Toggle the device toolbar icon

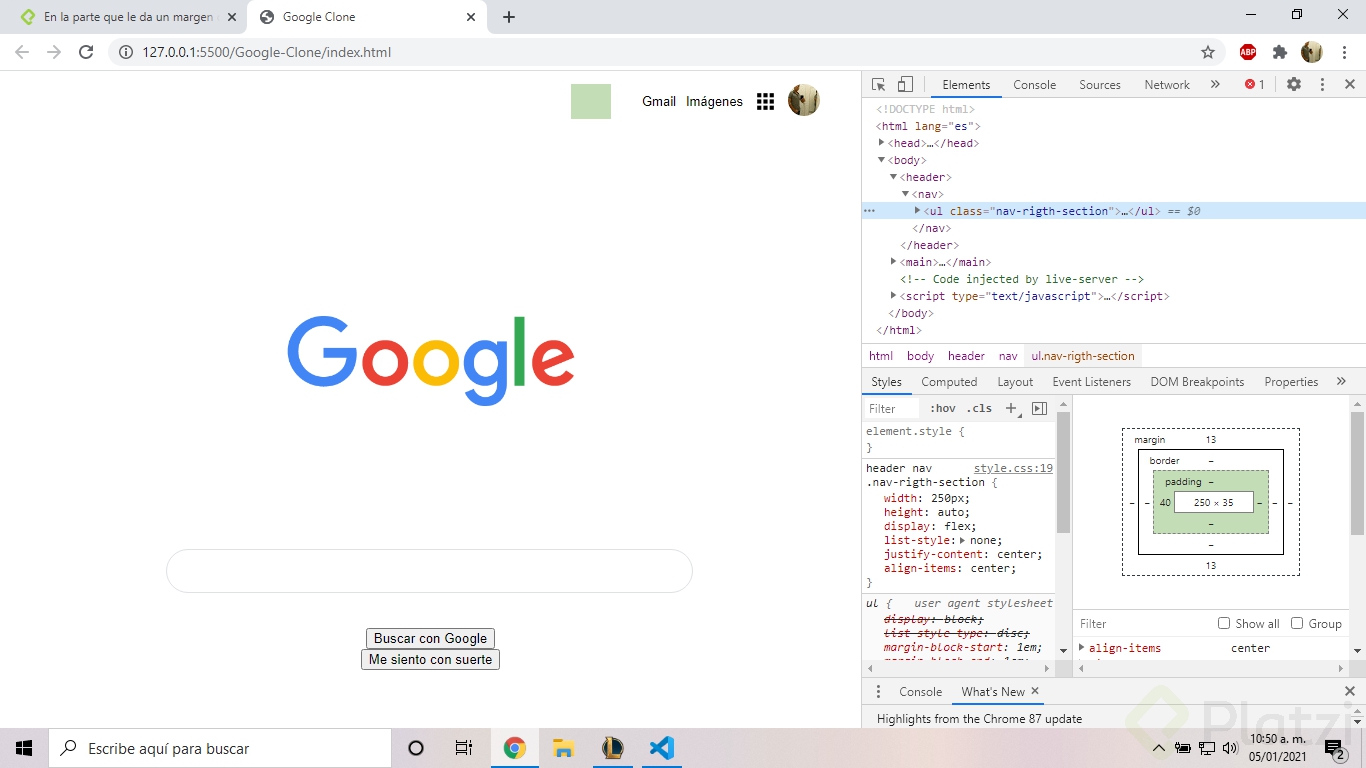pos(905,85)
